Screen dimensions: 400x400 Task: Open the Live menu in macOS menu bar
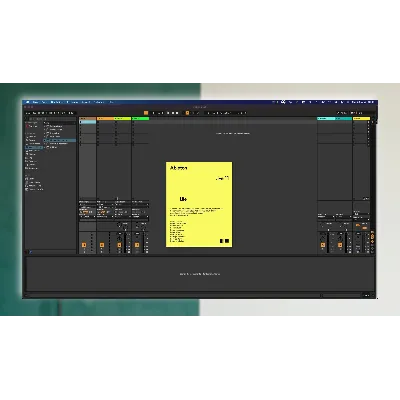35,102
